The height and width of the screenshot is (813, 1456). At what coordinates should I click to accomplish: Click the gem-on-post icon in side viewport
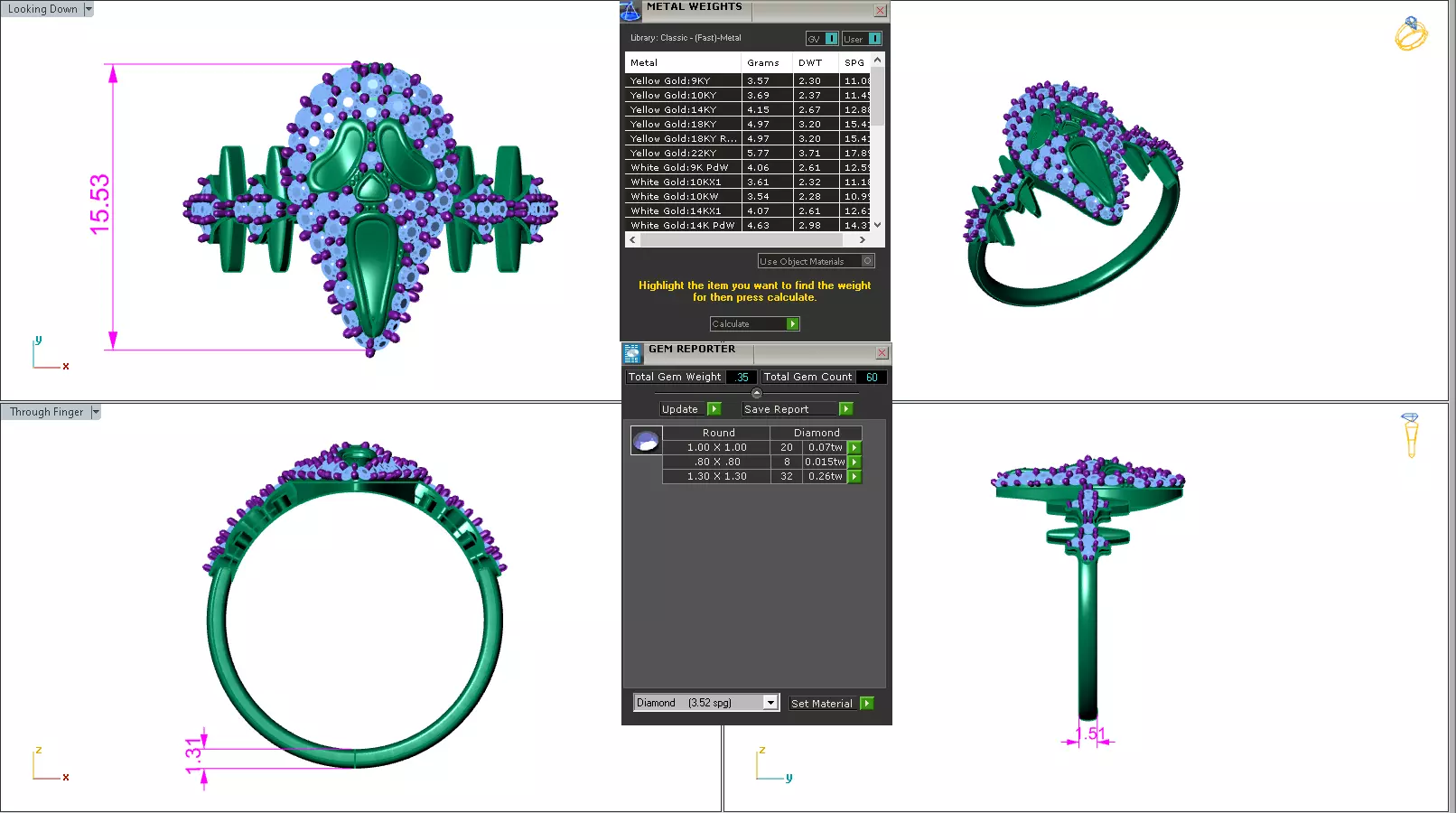[1410, 435]
